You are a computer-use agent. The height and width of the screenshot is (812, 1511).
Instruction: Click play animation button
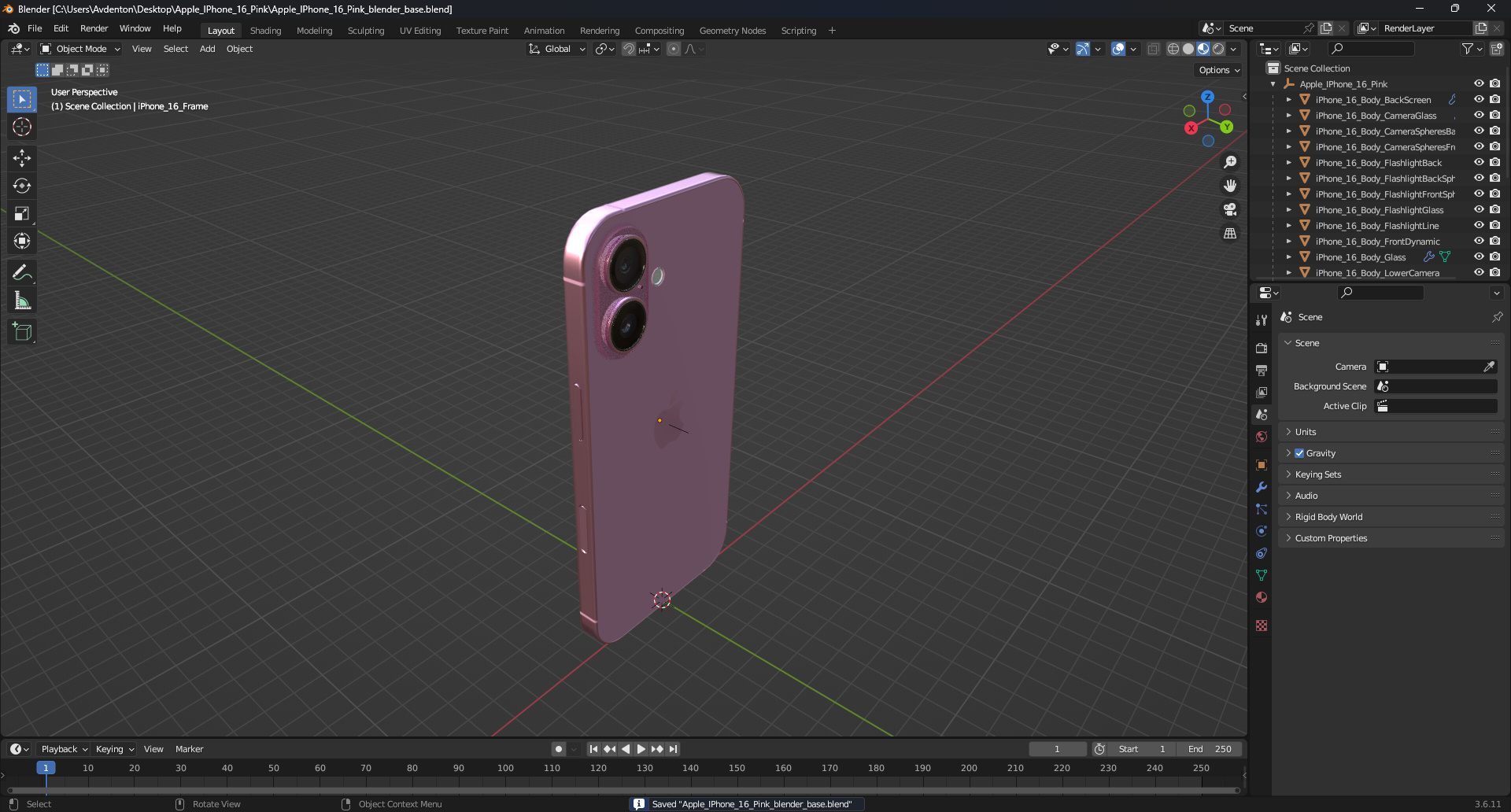pyautogui.click(x=641, y=749)
